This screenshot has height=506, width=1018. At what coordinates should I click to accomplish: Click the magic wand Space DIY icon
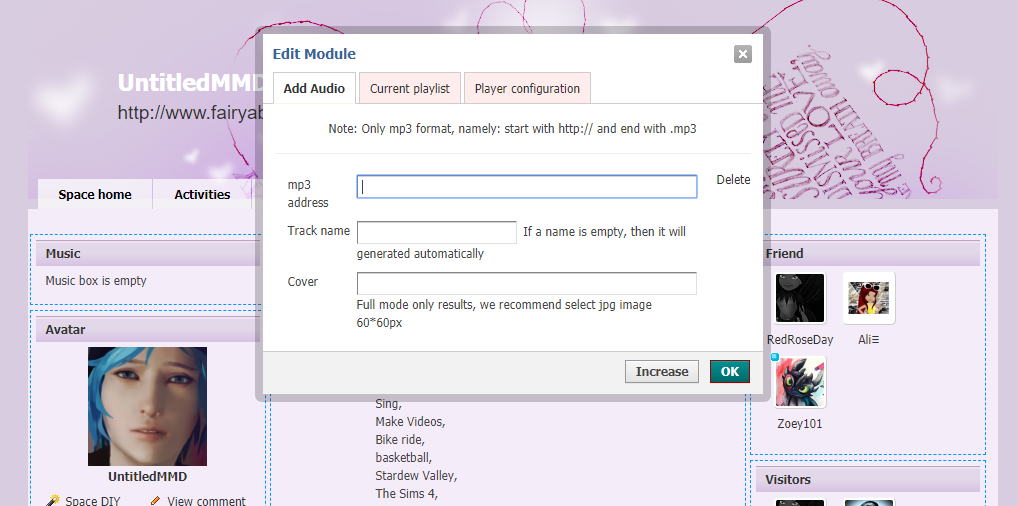[x=53, y=500]
